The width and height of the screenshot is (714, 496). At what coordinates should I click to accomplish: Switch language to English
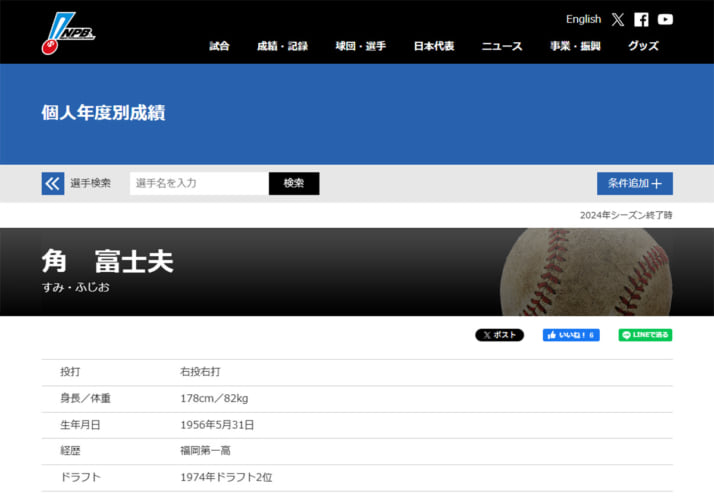[x=583, y=19]
